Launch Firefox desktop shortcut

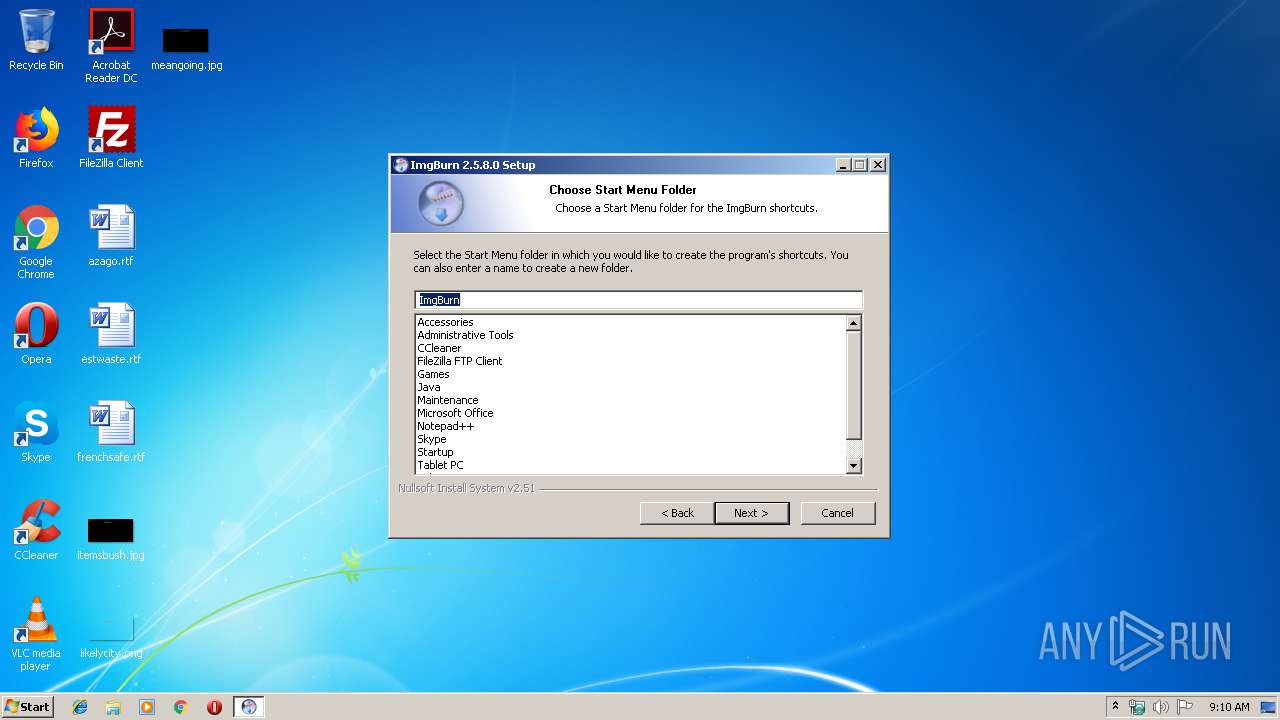pos(36,139)
